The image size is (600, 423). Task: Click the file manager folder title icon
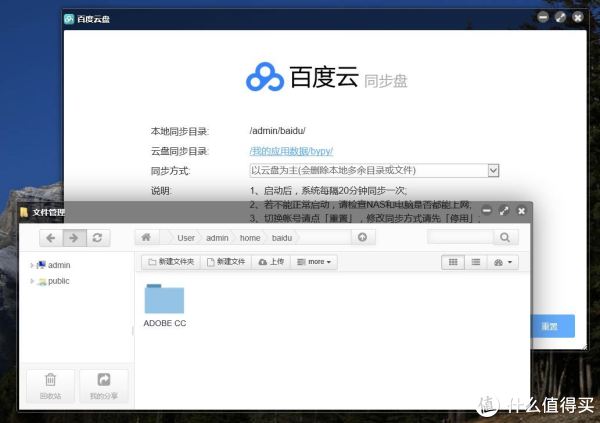24,212
